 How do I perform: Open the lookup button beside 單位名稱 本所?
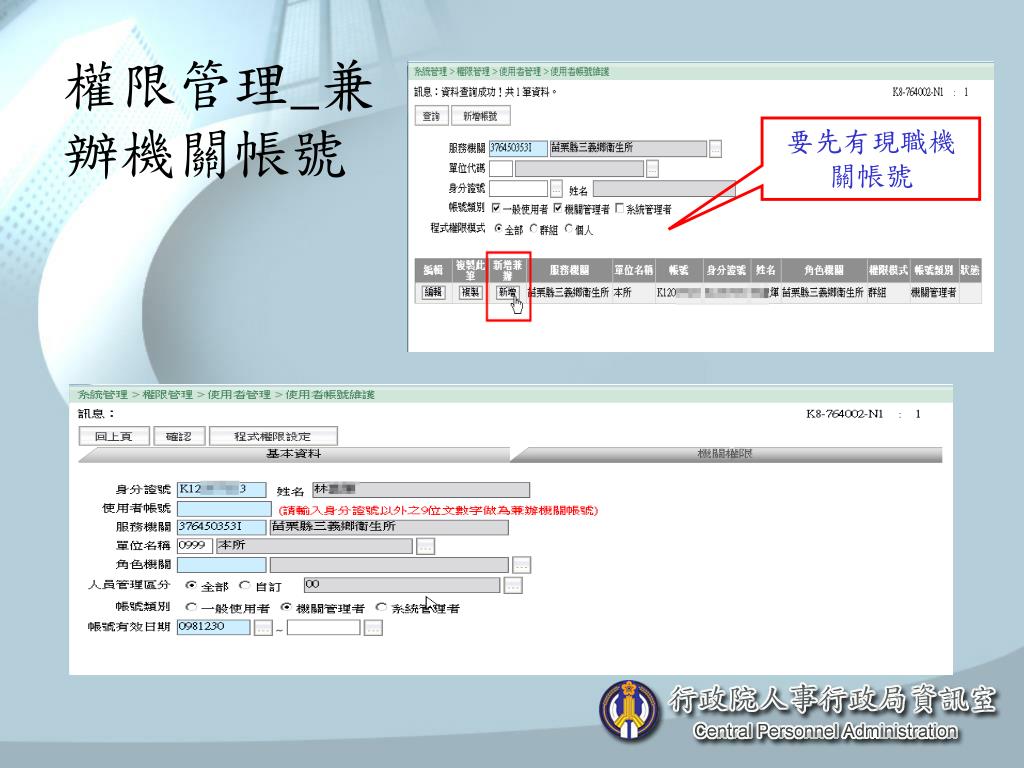pyautogui.click(x=425, y=546)
